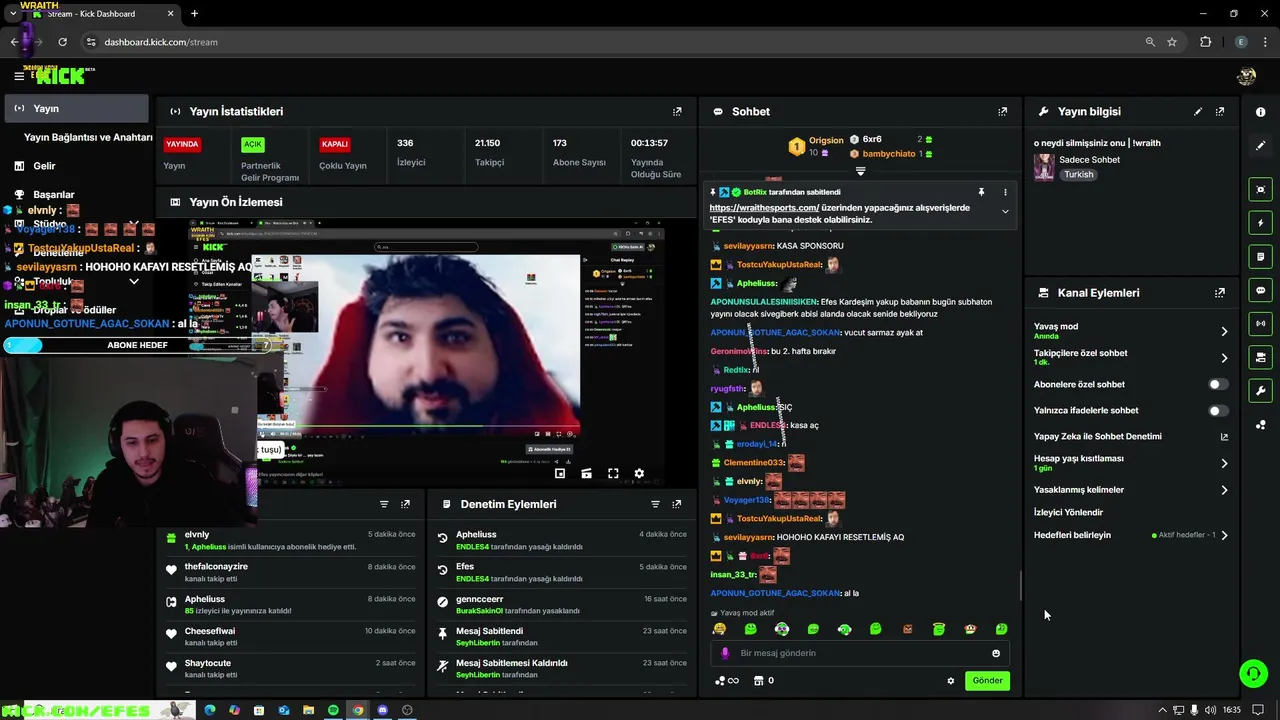Image resolution: width=1280 pixels, height=720 pixels.
Task: Edit stream info with the pencil in Yayın bilgisi
Action: 1198,111
